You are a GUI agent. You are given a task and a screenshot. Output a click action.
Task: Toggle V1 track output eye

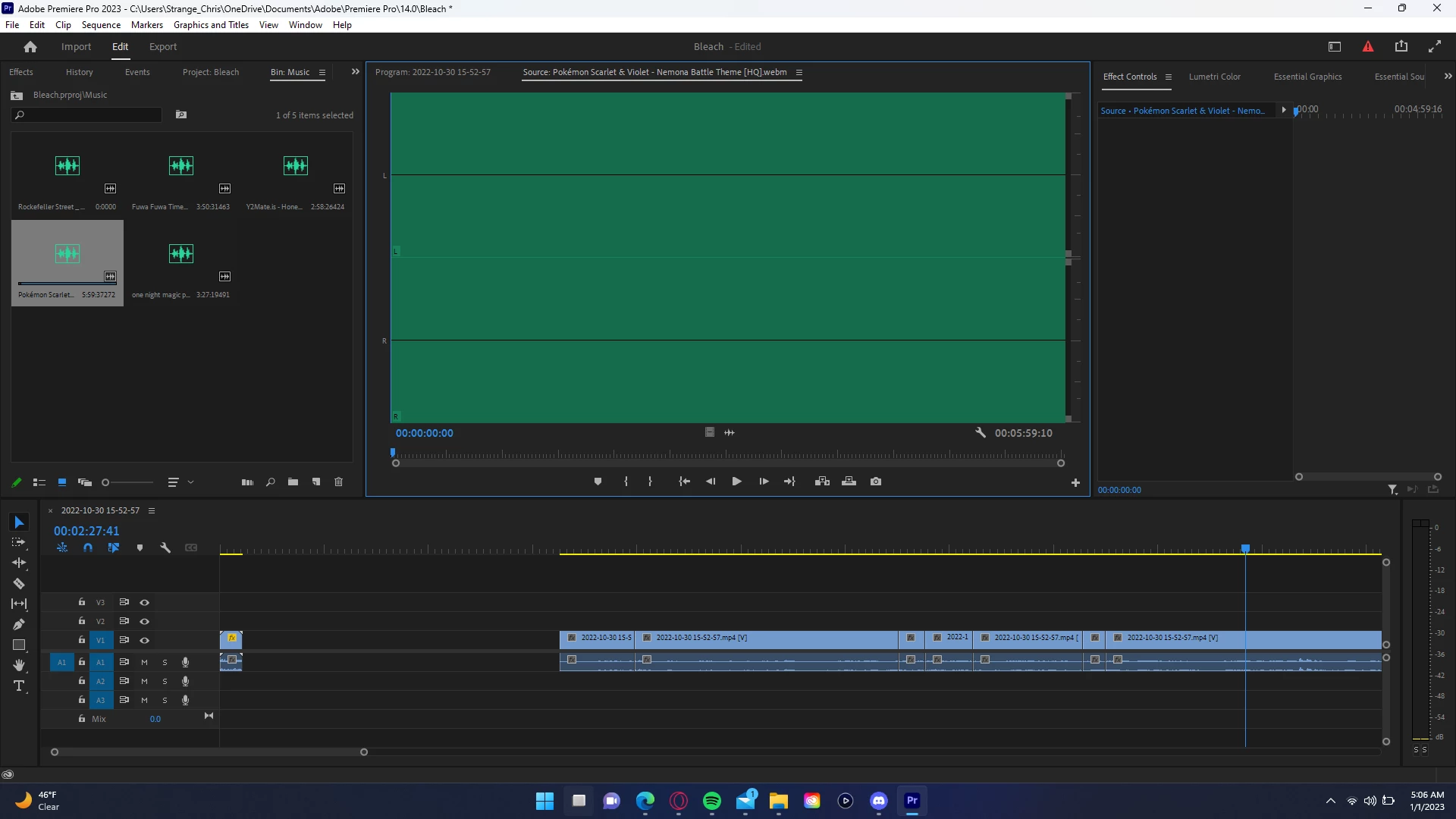144,641
